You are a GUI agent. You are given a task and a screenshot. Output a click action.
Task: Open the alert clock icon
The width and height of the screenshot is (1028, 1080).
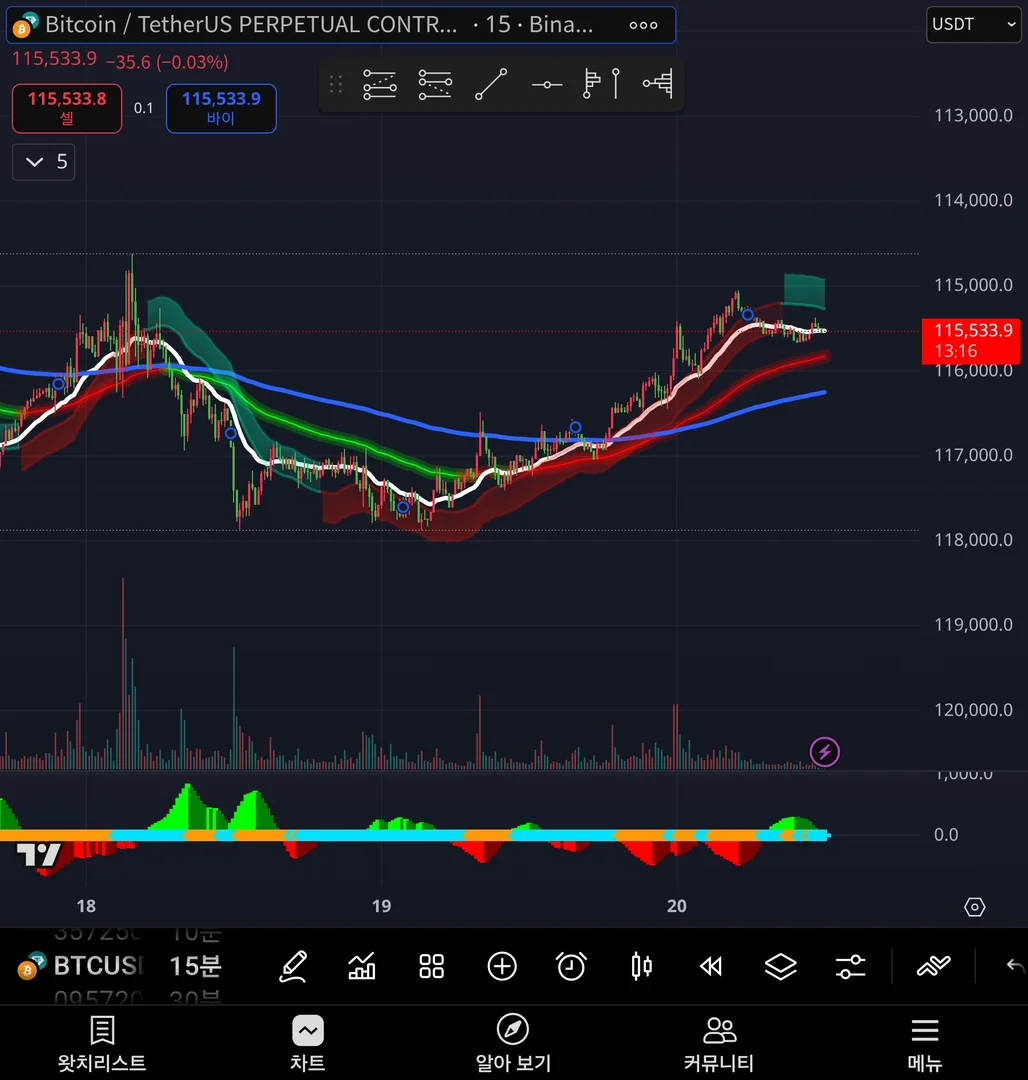[571, 966]
